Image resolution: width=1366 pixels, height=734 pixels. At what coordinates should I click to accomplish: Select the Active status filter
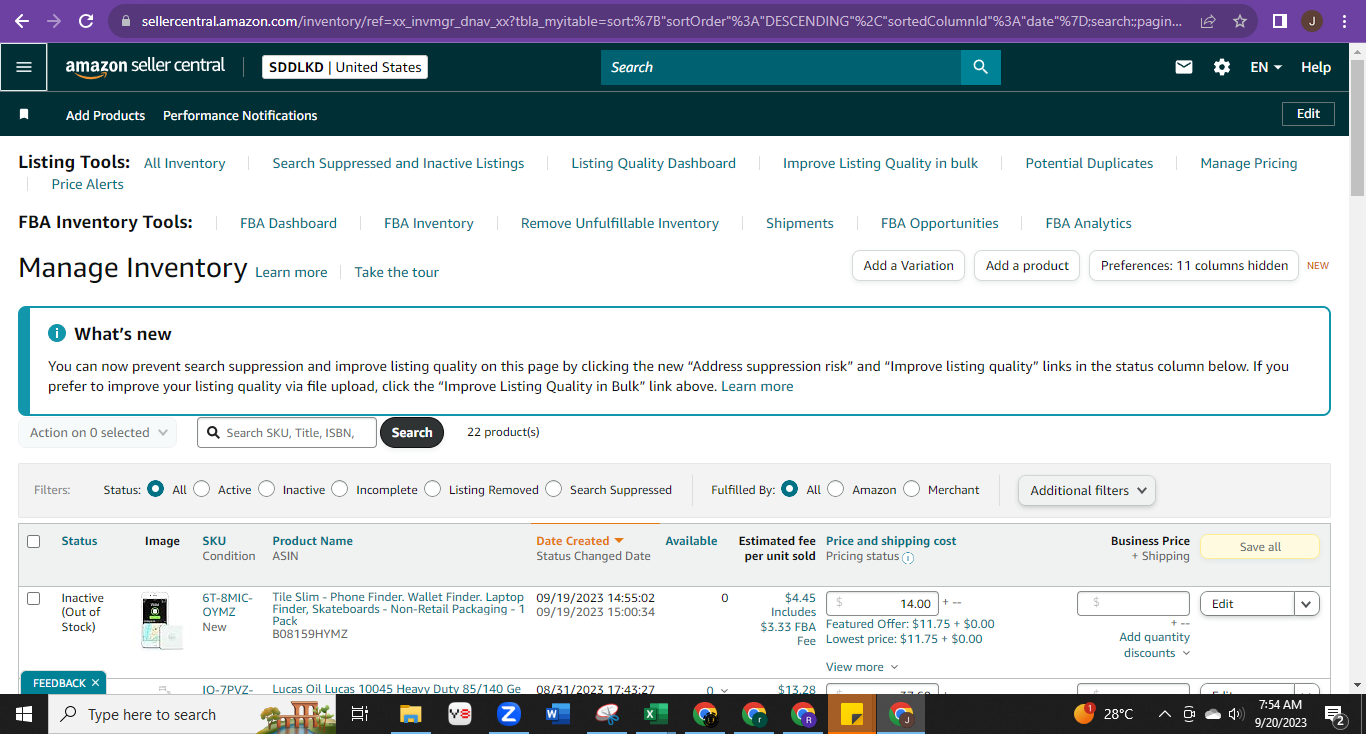pos(201,489)
